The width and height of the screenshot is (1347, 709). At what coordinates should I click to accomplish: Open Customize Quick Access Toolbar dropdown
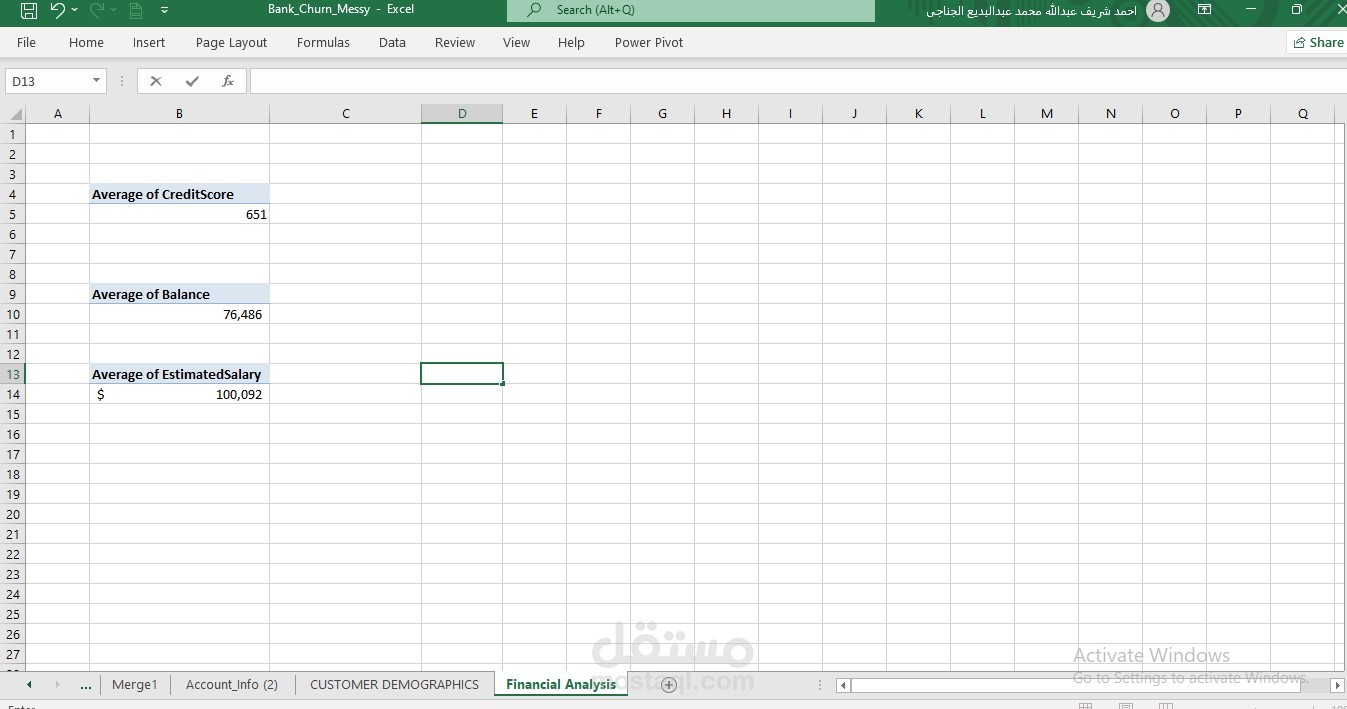[x=164, y=10]
